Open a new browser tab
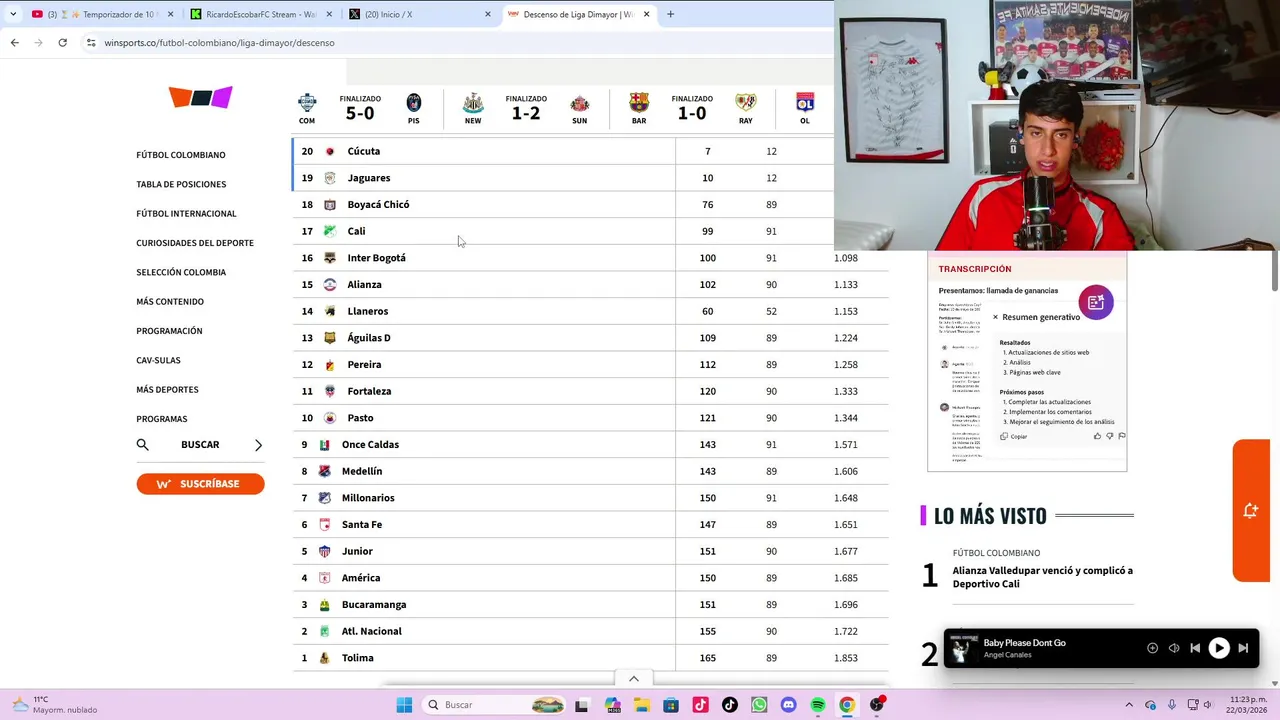Viewport: 1280px width, 720px height. 670,14
